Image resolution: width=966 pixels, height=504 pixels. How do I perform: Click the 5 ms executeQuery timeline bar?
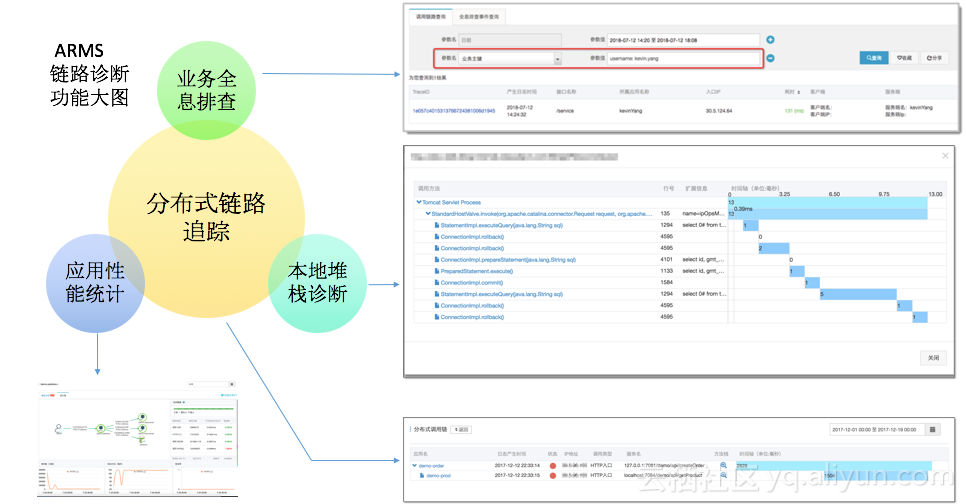coord(858,295)
